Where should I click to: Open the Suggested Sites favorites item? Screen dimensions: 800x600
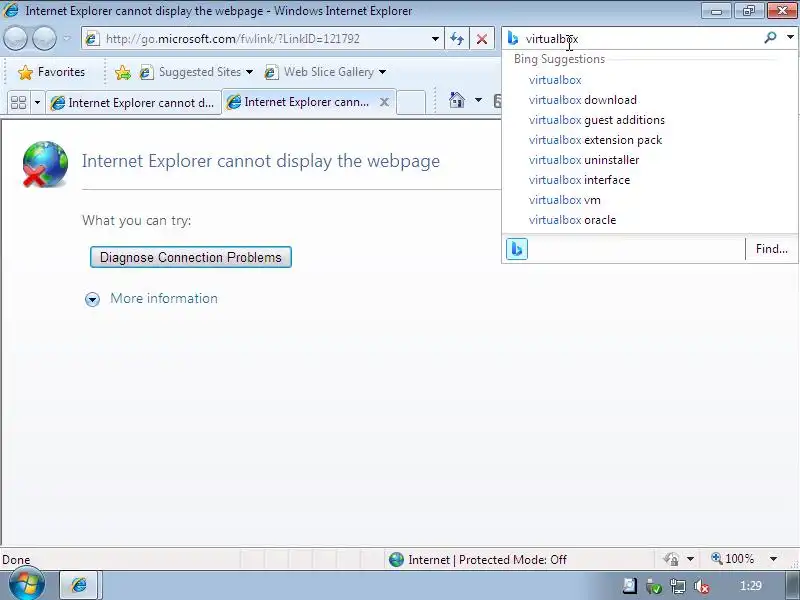190,72
